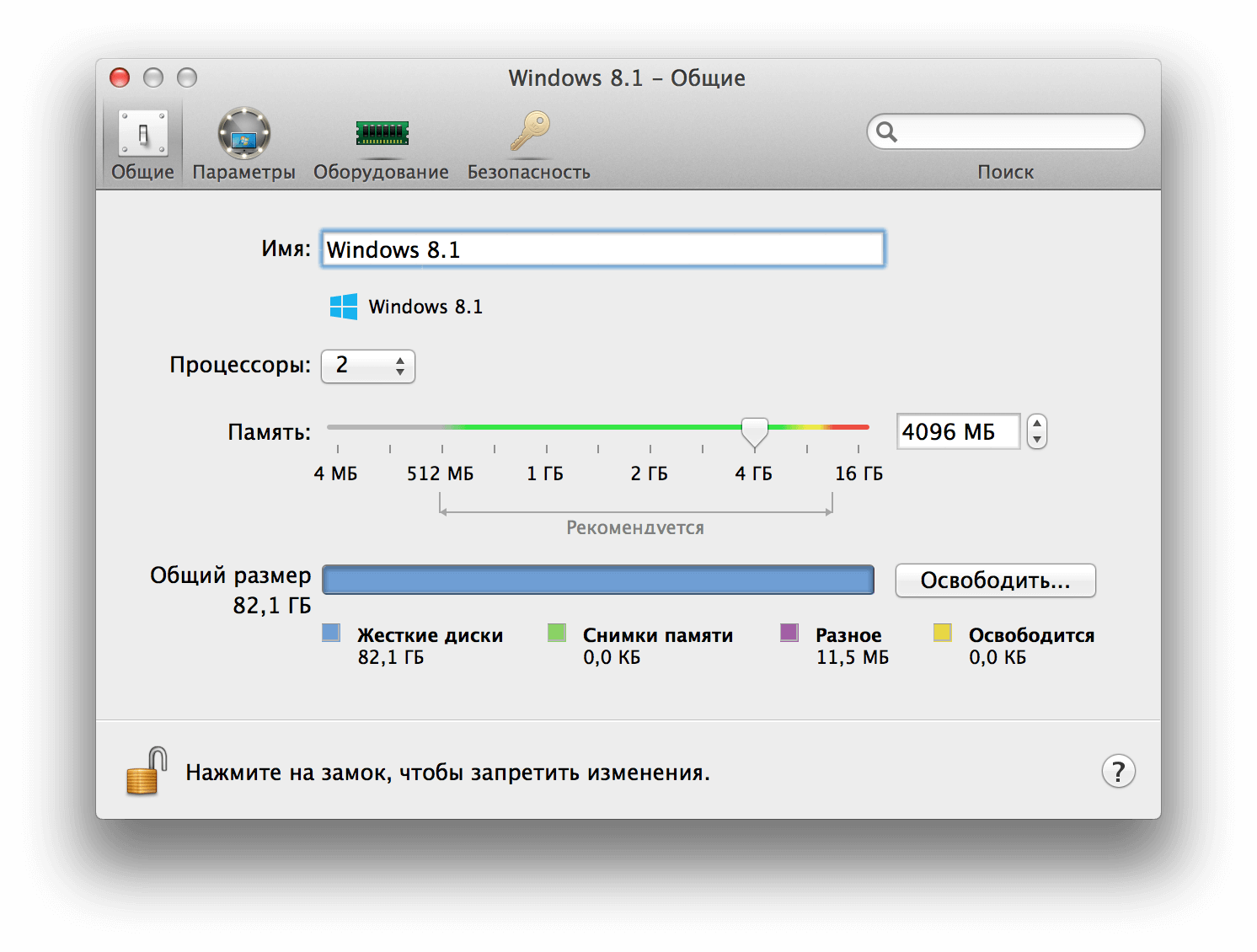
Task: Click the Windows logo icon
Action: 343,307
